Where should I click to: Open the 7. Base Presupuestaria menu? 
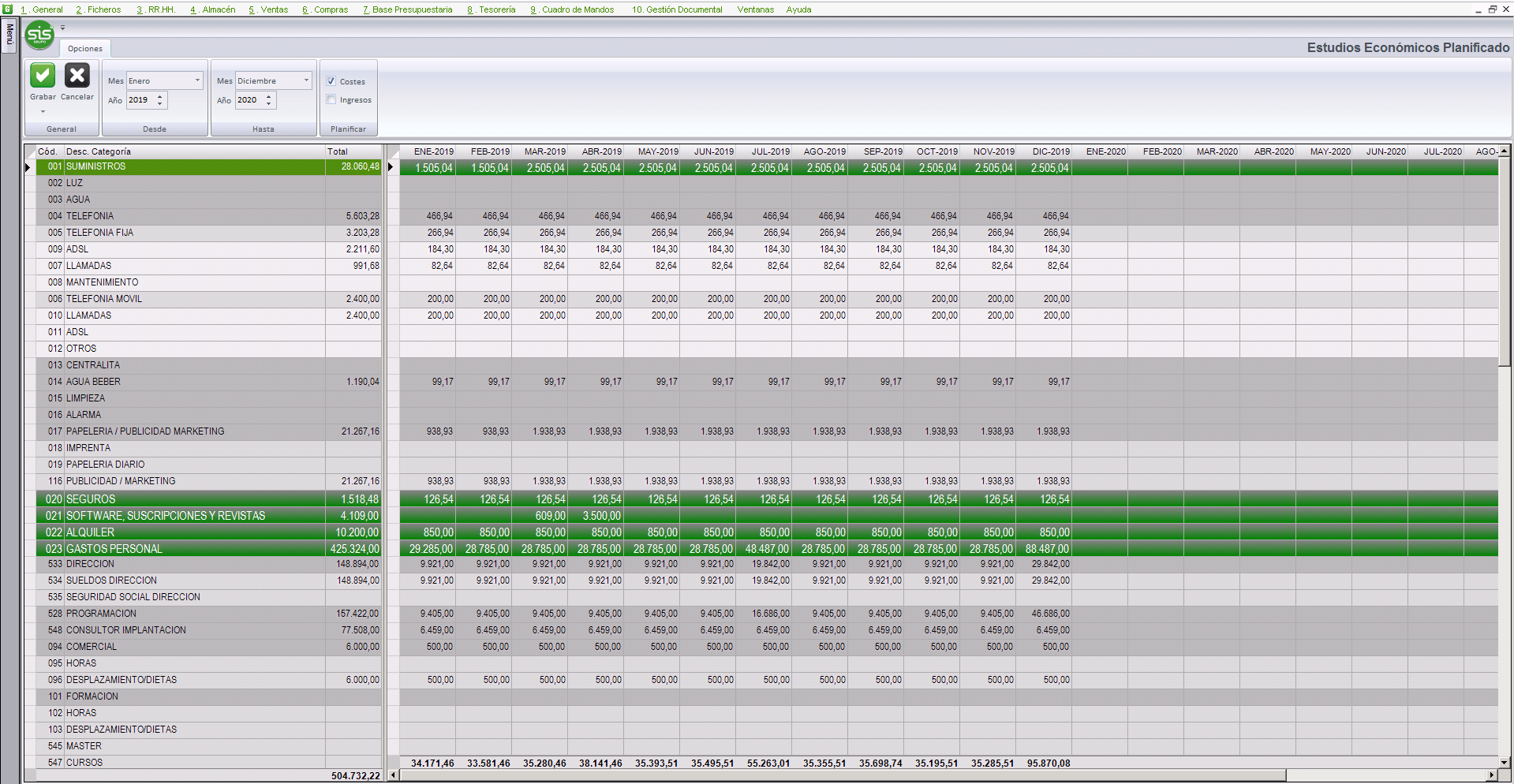click(408, 9)
